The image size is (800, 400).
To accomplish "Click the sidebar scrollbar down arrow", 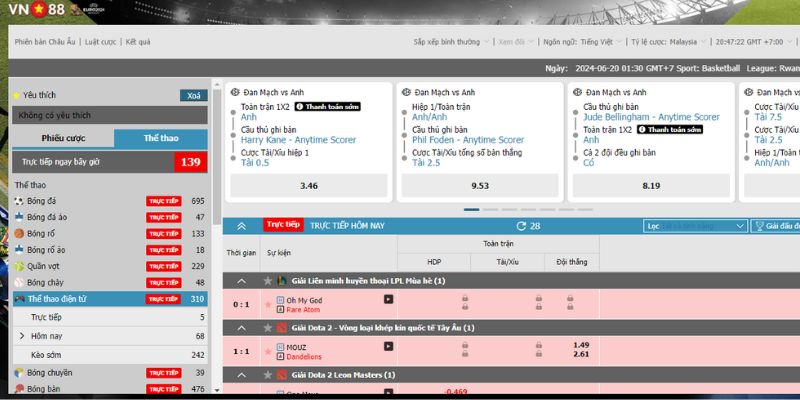I will 216,390.
